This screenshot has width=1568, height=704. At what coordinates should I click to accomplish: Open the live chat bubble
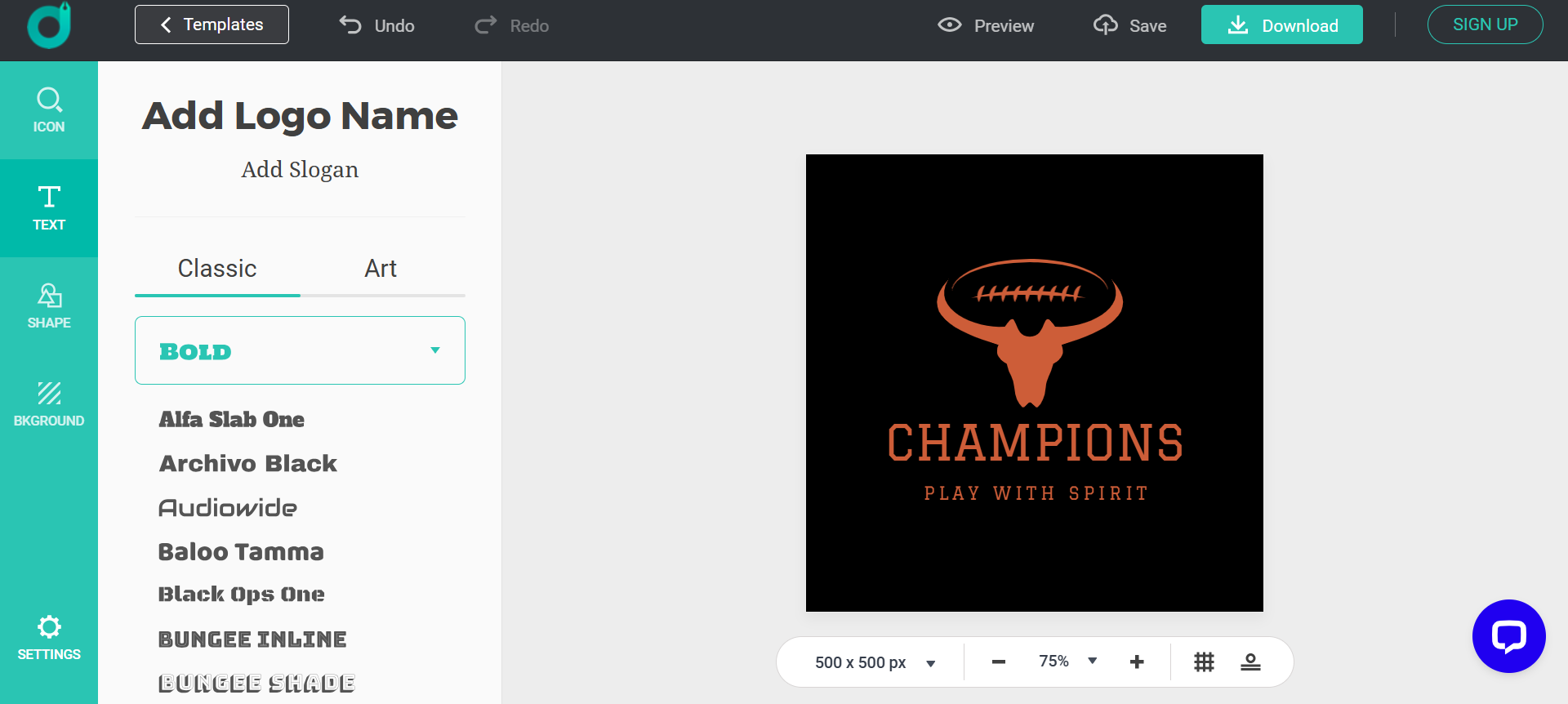pyautogui.click(x=1508, y=636)
